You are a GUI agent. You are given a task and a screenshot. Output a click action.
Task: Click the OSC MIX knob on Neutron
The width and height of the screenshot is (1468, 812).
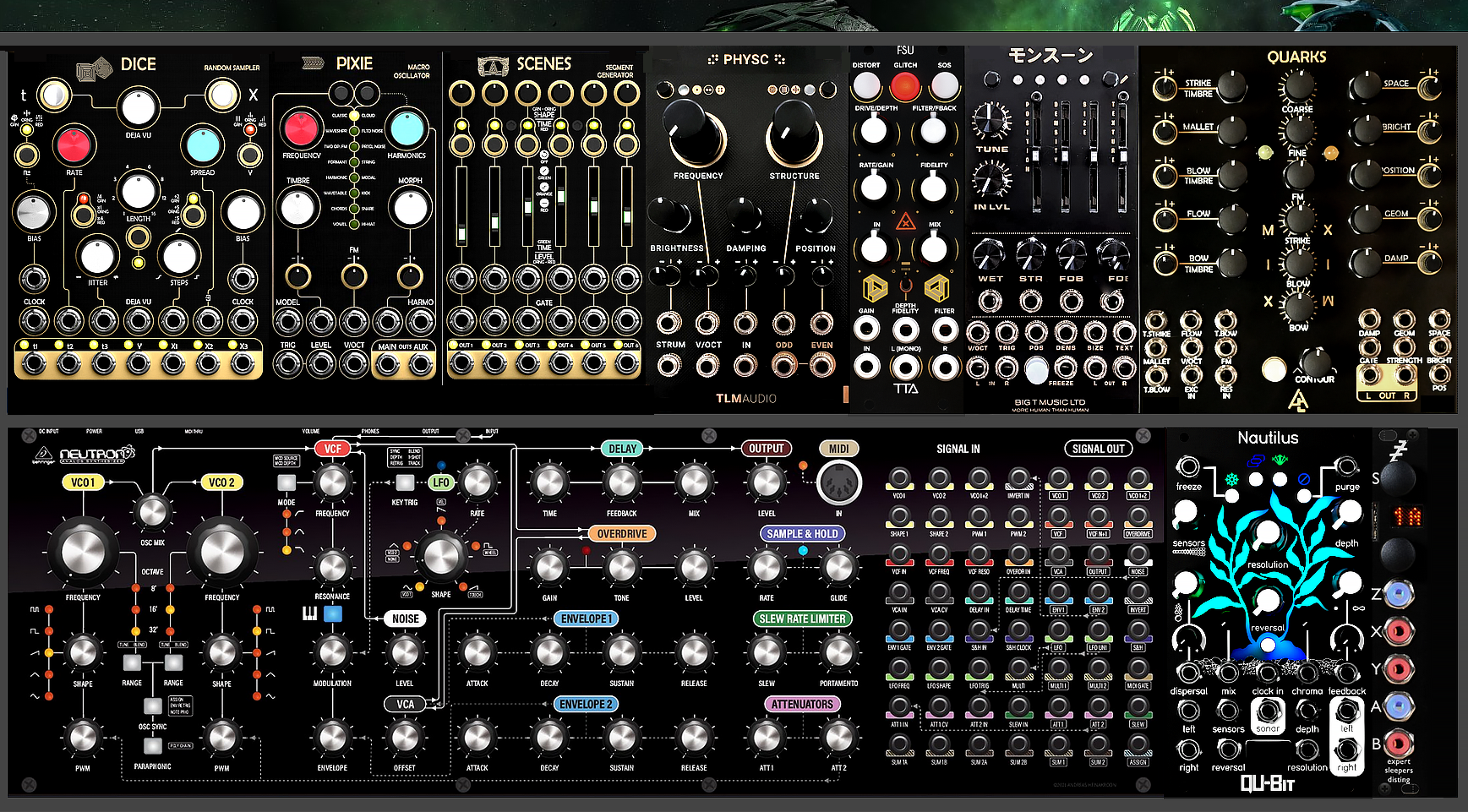152,511
